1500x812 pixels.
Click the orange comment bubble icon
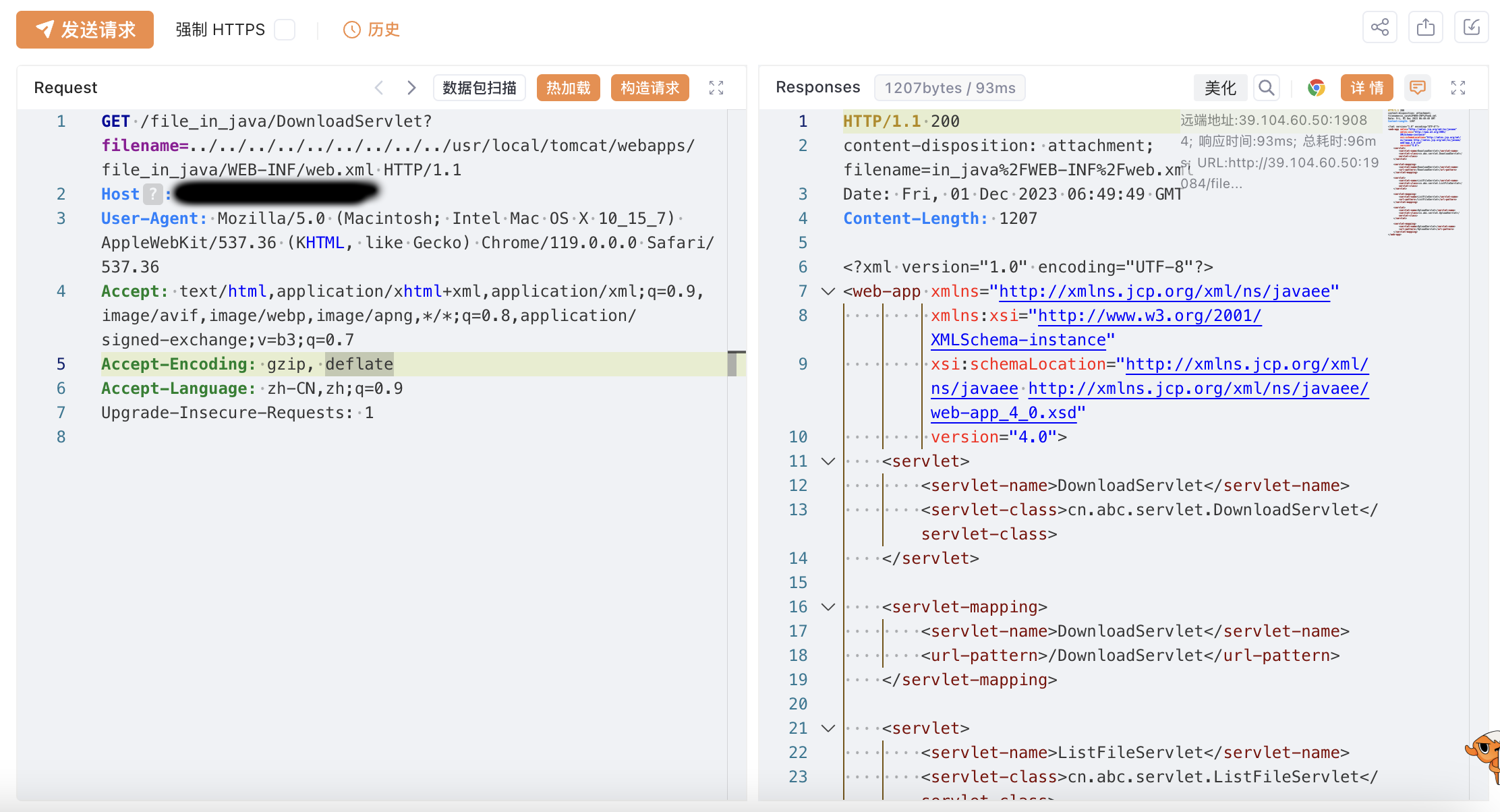pos(1417,88)
